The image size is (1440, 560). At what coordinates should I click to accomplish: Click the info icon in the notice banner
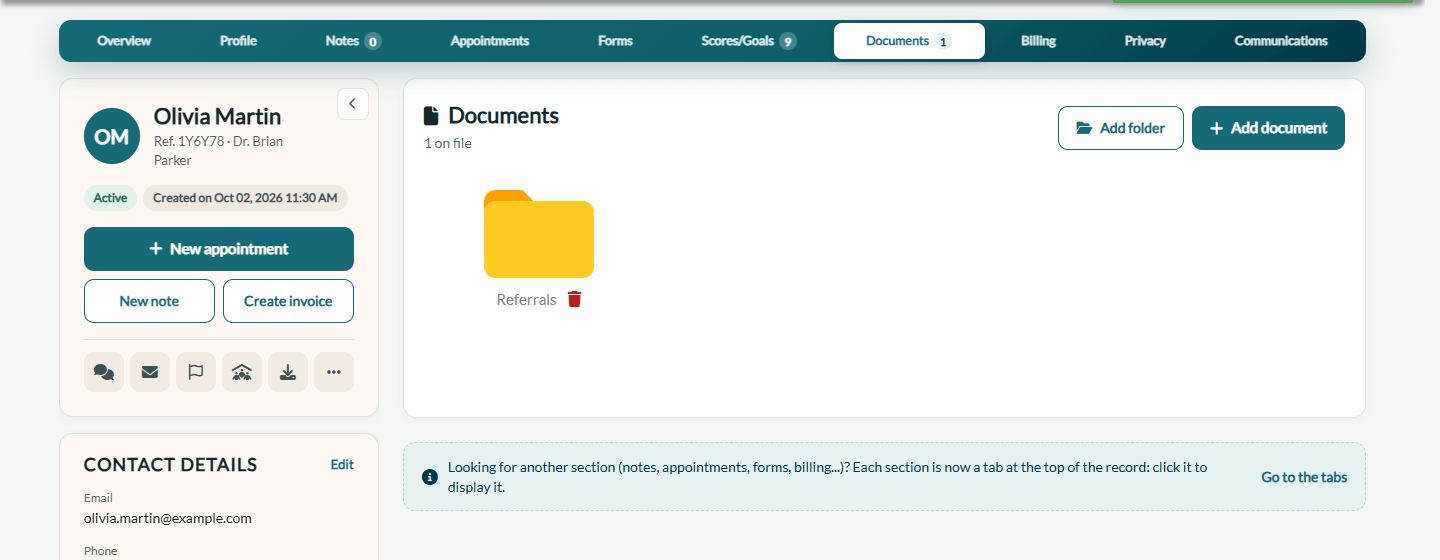click(x=430, y=477)
